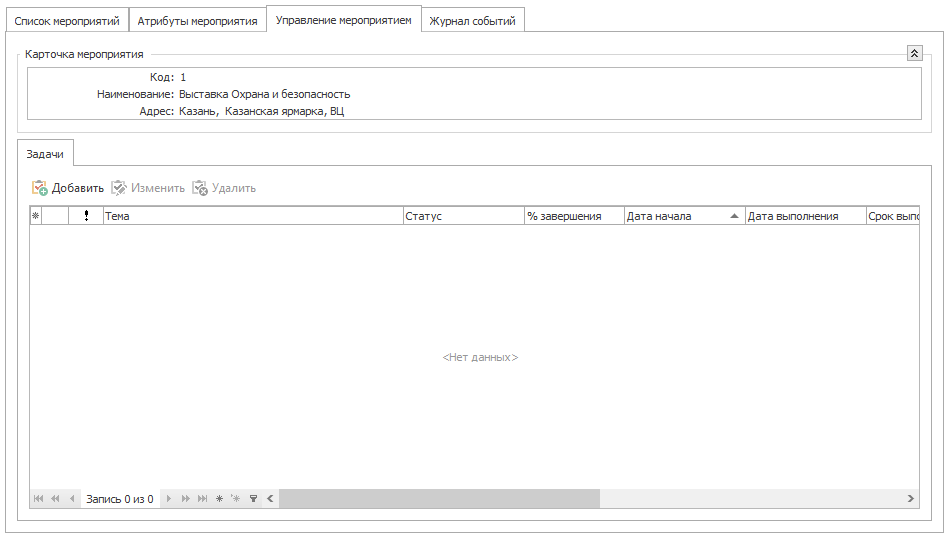Viewport: 950px width, 538px height.
Task: Go to next record in navigator
Action: click(169, 499)
